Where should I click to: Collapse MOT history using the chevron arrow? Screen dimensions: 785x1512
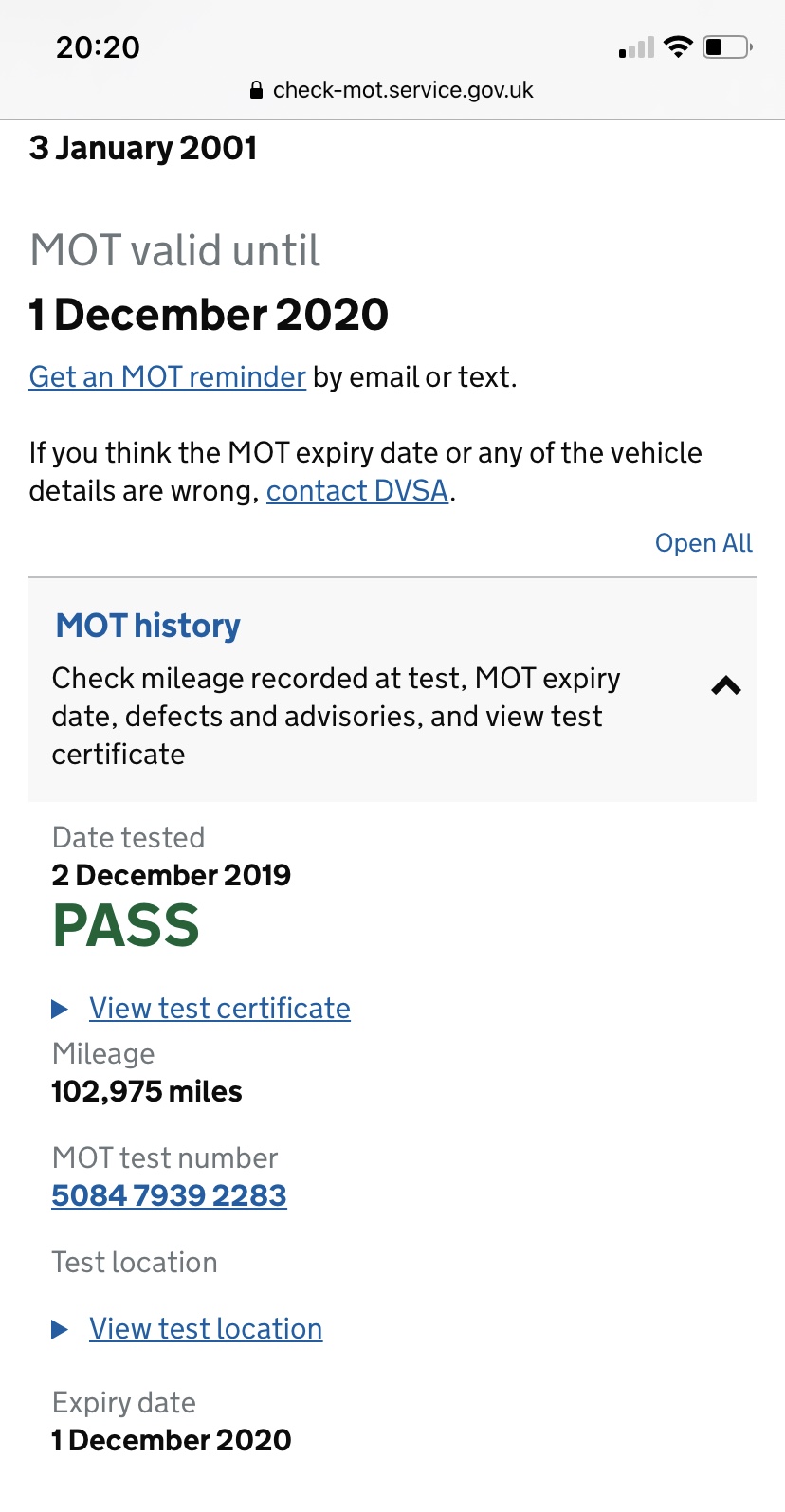pyautogui.click(x=726, y=685)
